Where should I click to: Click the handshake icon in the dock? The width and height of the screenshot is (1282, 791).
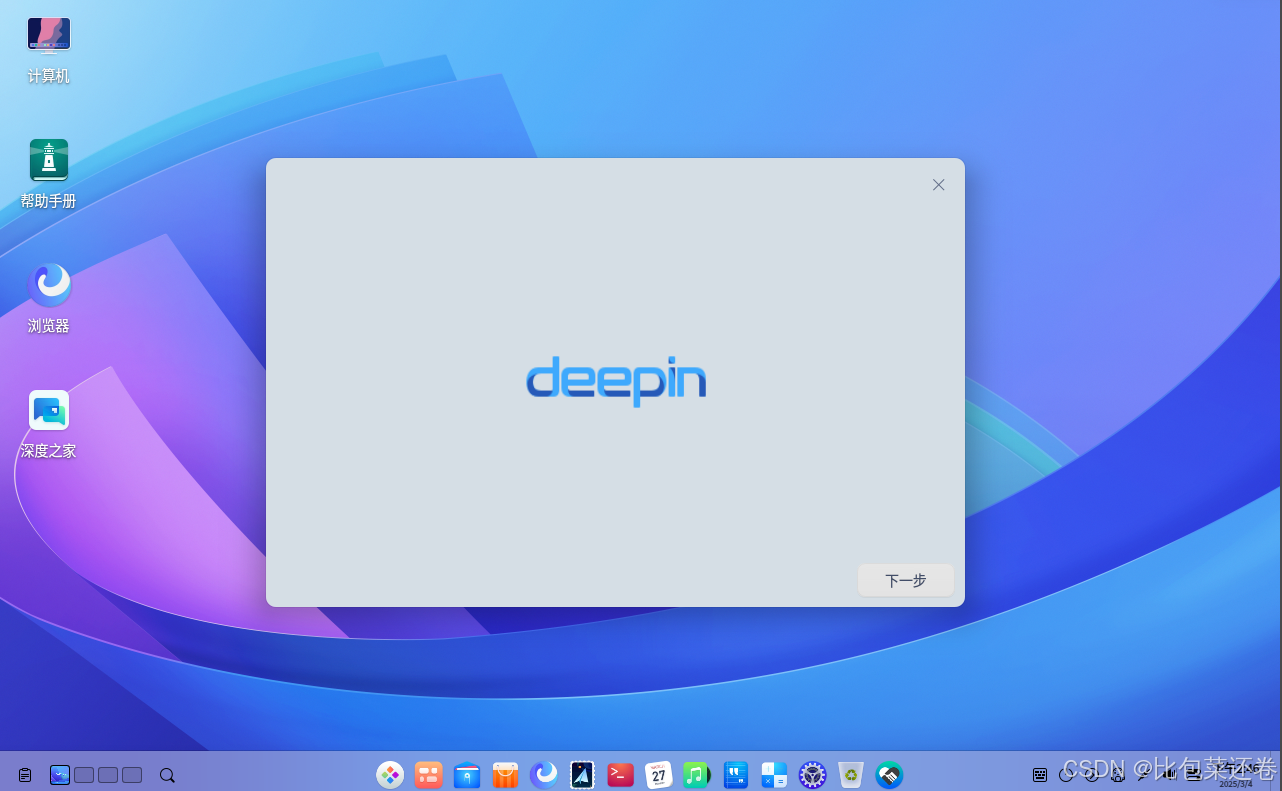pos(889,774)
